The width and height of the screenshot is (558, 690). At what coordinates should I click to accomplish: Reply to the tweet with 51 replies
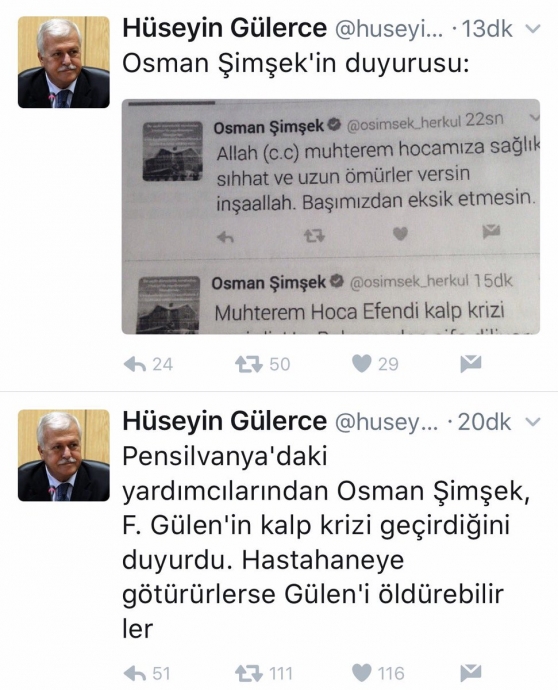pyautogui.click(x=135, y=673)
